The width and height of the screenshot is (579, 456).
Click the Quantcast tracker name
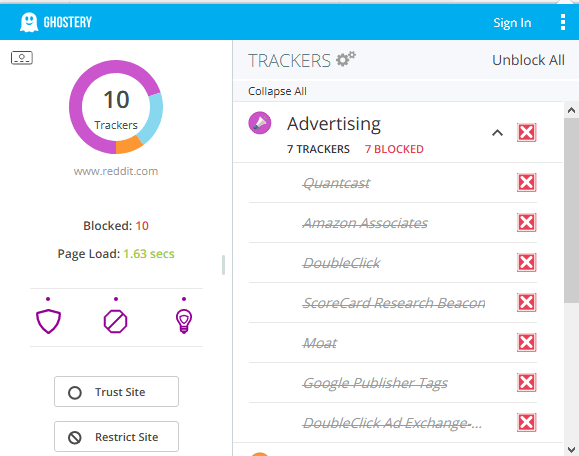pos(336,183)
